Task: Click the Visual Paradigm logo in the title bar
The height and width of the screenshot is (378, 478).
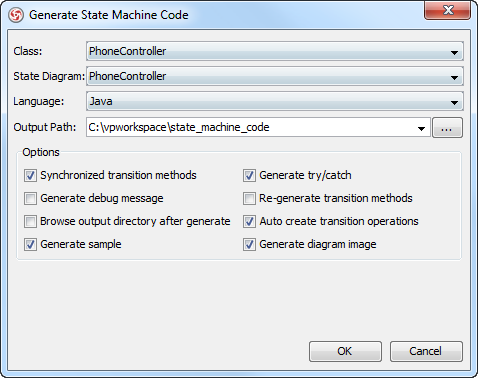Action: click(16, 15)
